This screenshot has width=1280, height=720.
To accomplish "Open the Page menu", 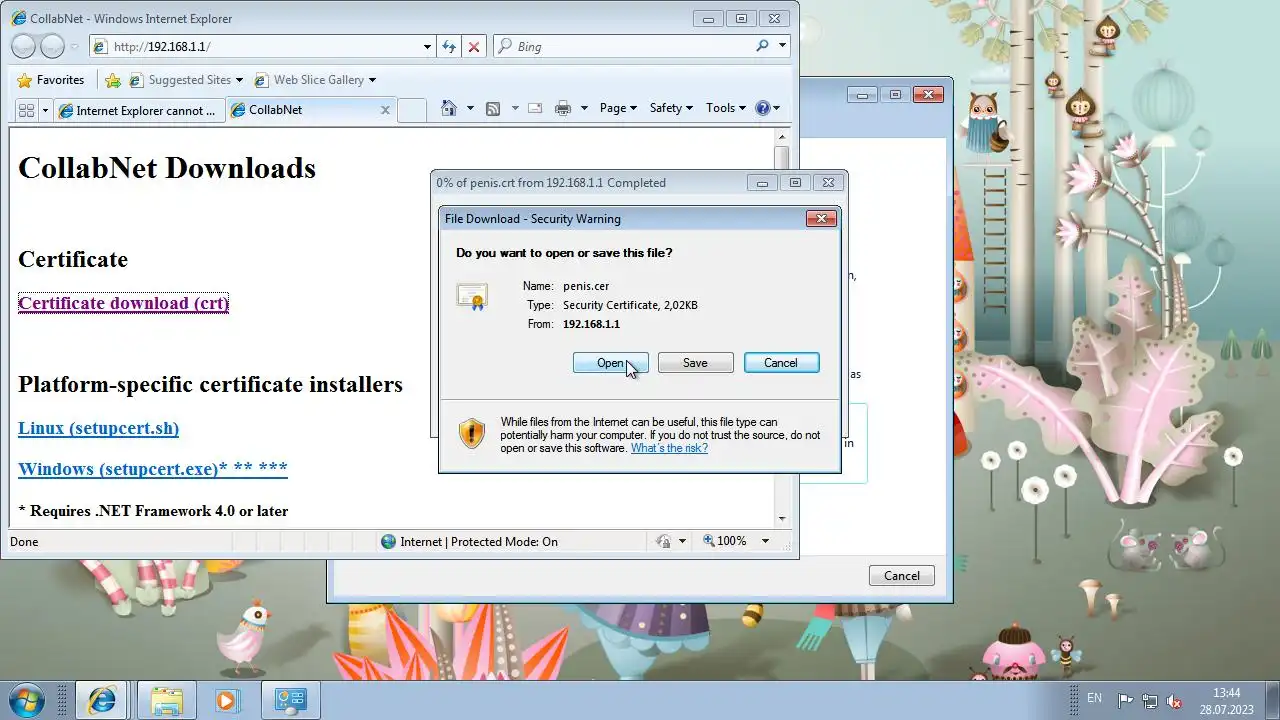I will [618, 108].
